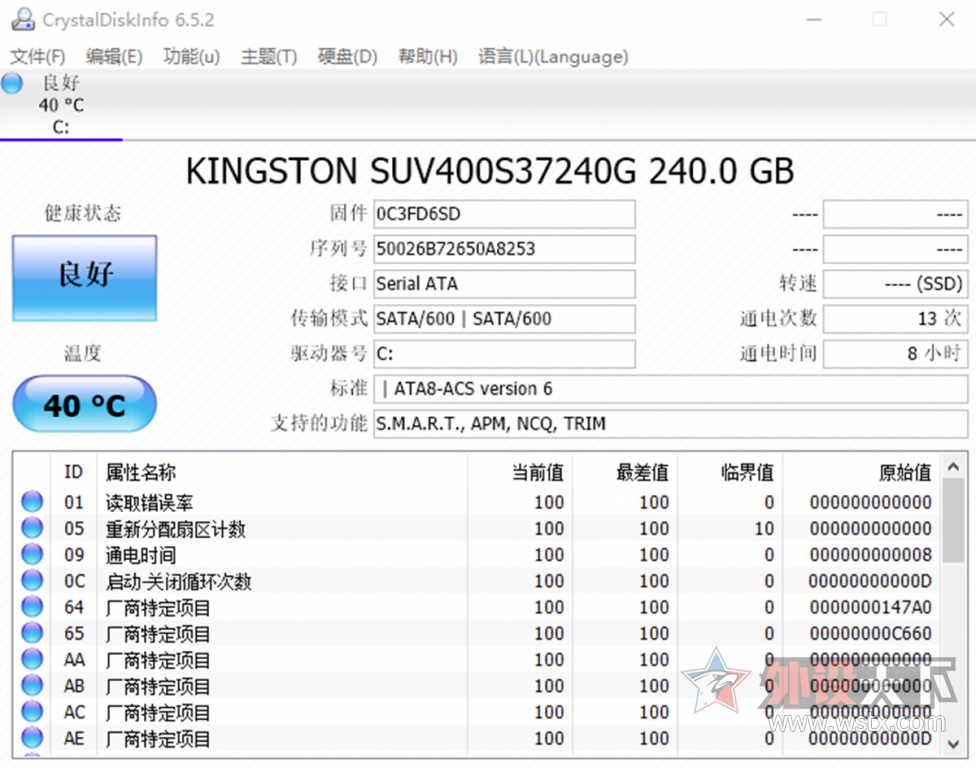
Task: Click raw value 00000000C660 of attribute 65
Action: pos(870,633)
